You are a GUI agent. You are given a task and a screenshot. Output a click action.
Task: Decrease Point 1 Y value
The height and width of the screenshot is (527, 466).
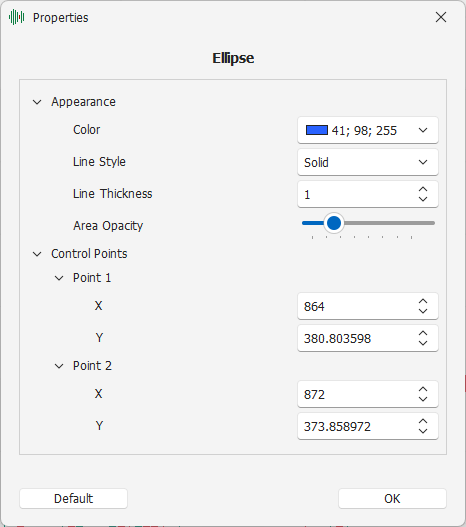click(423, 343)
